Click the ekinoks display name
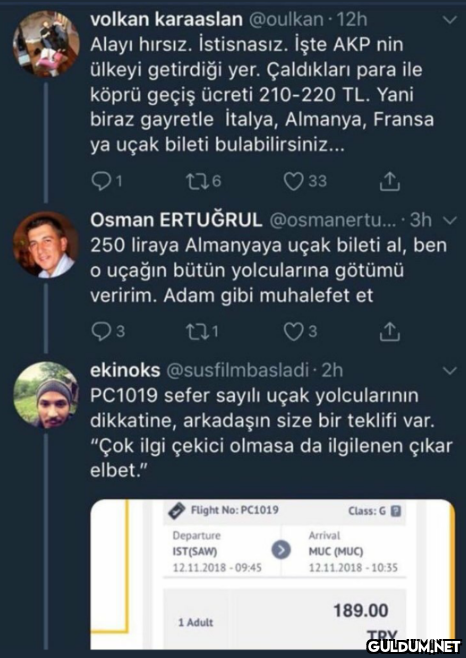Screen dimensions: 466x658 pos(125,371)
